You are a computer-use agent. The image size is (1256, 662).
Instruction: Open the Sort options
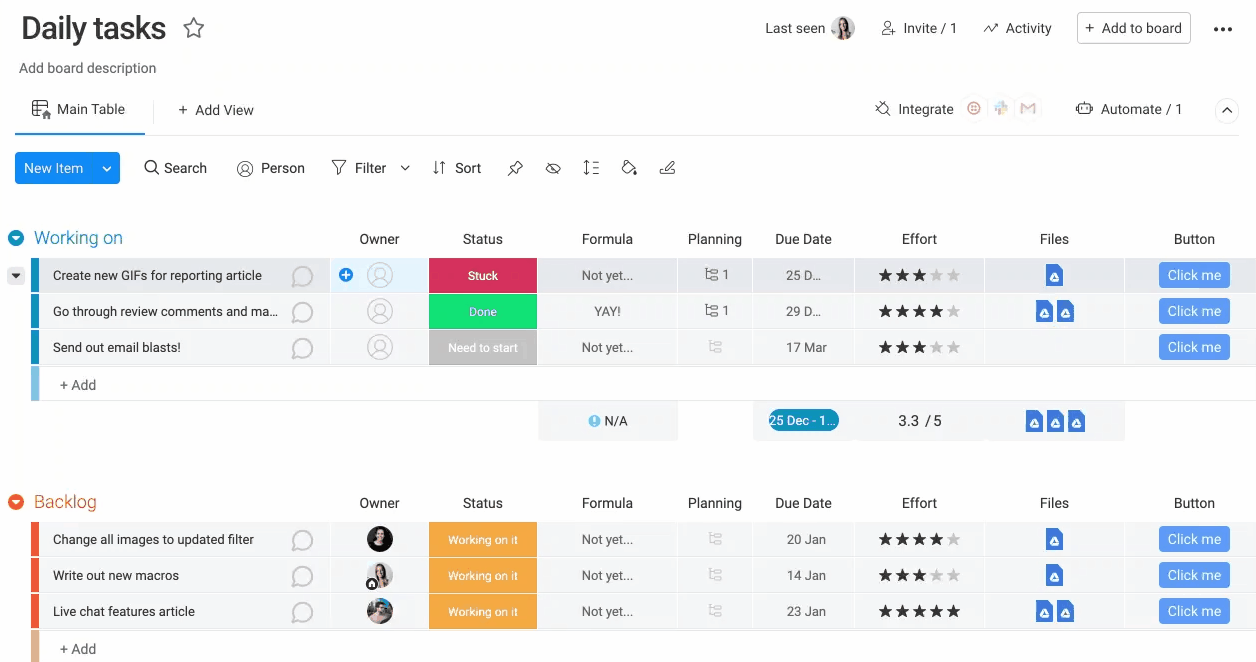456,168
